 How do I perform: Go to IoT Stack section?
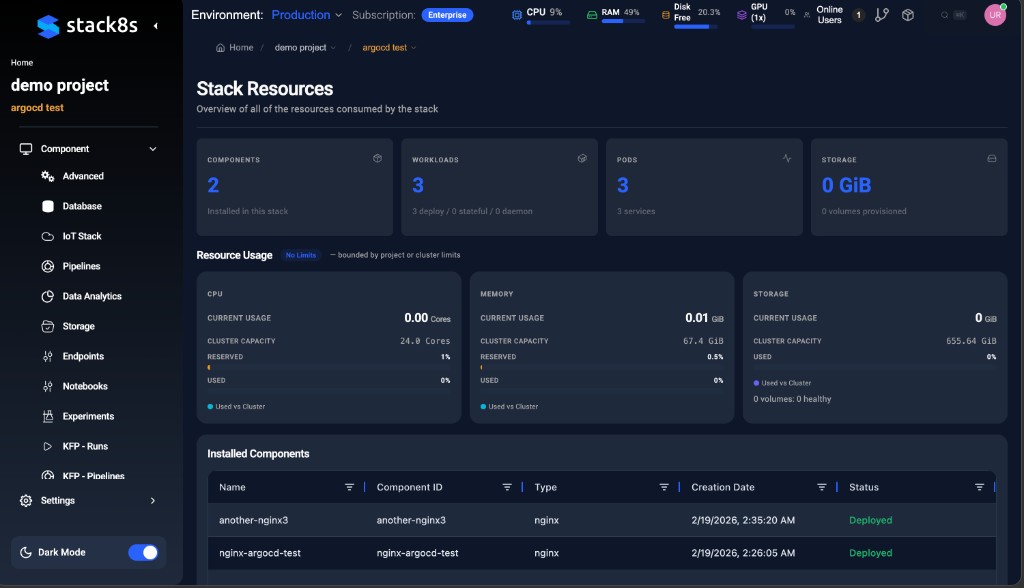coord(82,236)
